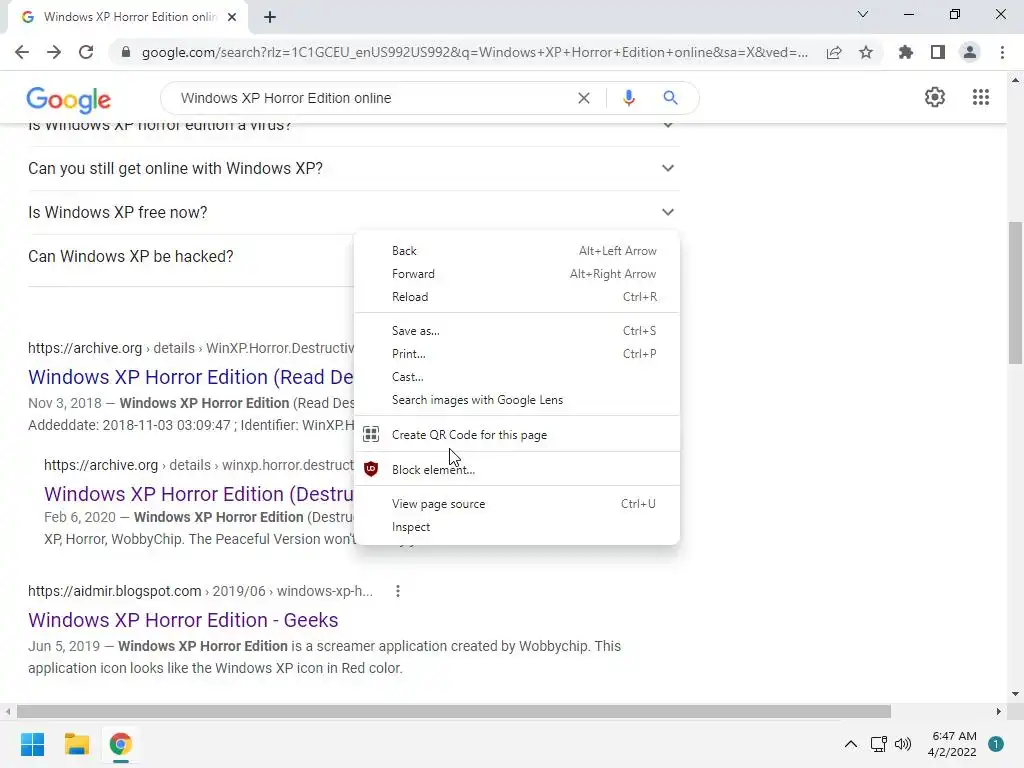Choose Back in the context menu
The height and width of the screenshot is (768, 1024).
(x=517, y=251)
